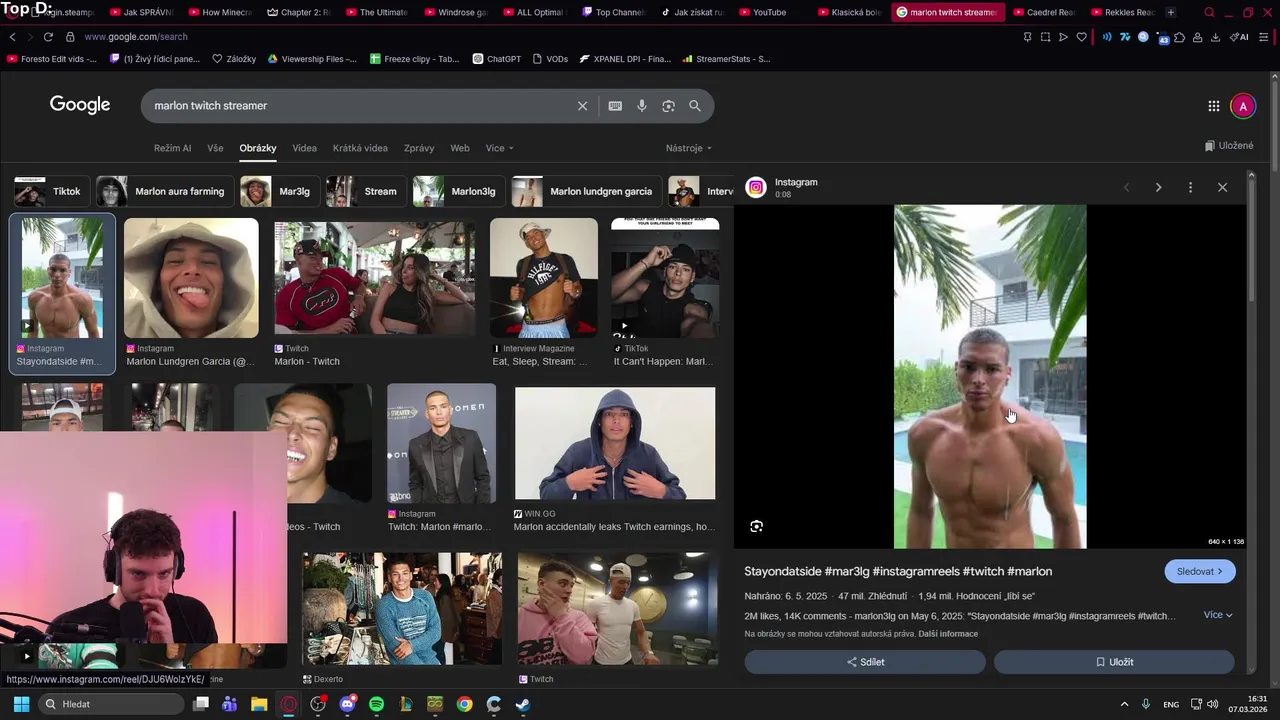The image size is (1280, 720).
Task: Open Marlon Lundgren Garcia hooded selfie result
Action: point(191,278)
